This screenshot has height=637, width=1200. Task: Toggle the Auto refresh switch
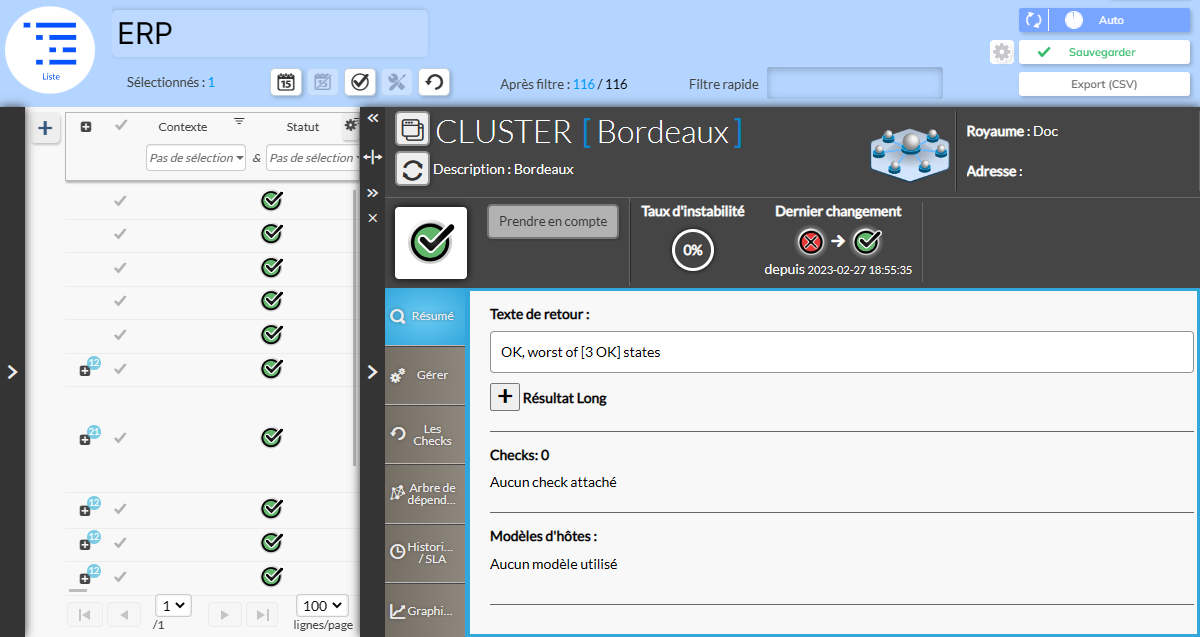click(x=1073, y=20)
